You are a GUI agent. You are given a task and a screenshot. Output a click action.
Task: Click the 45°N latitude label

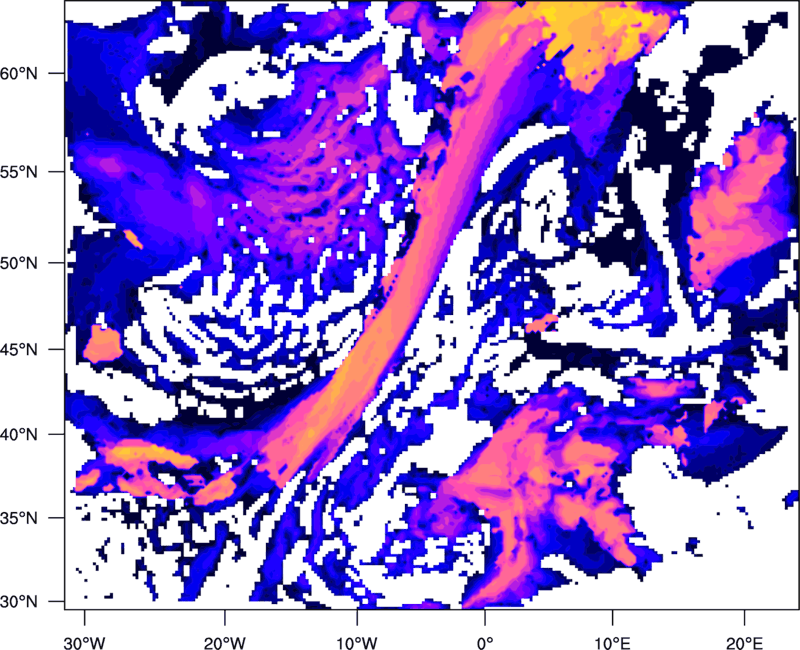pos(19,350)
